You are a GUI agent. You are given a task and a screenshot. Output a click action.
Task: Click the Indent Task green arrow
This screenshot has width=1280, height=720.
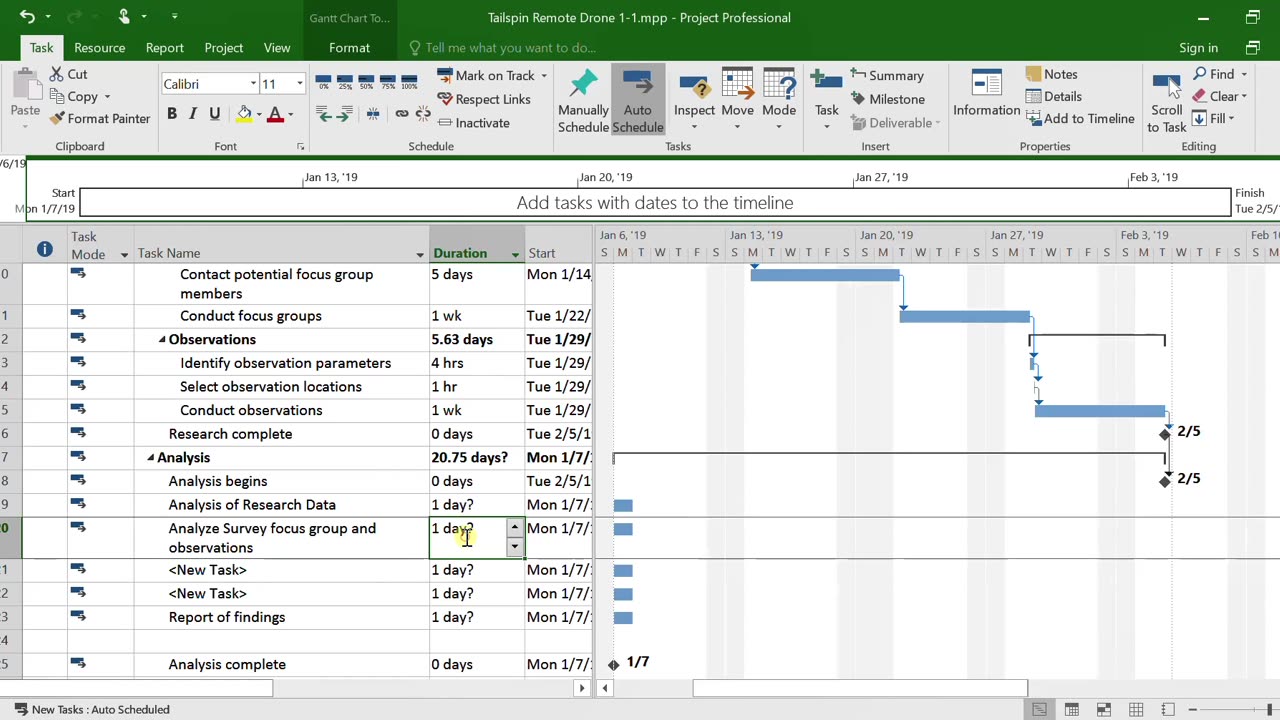344,114
